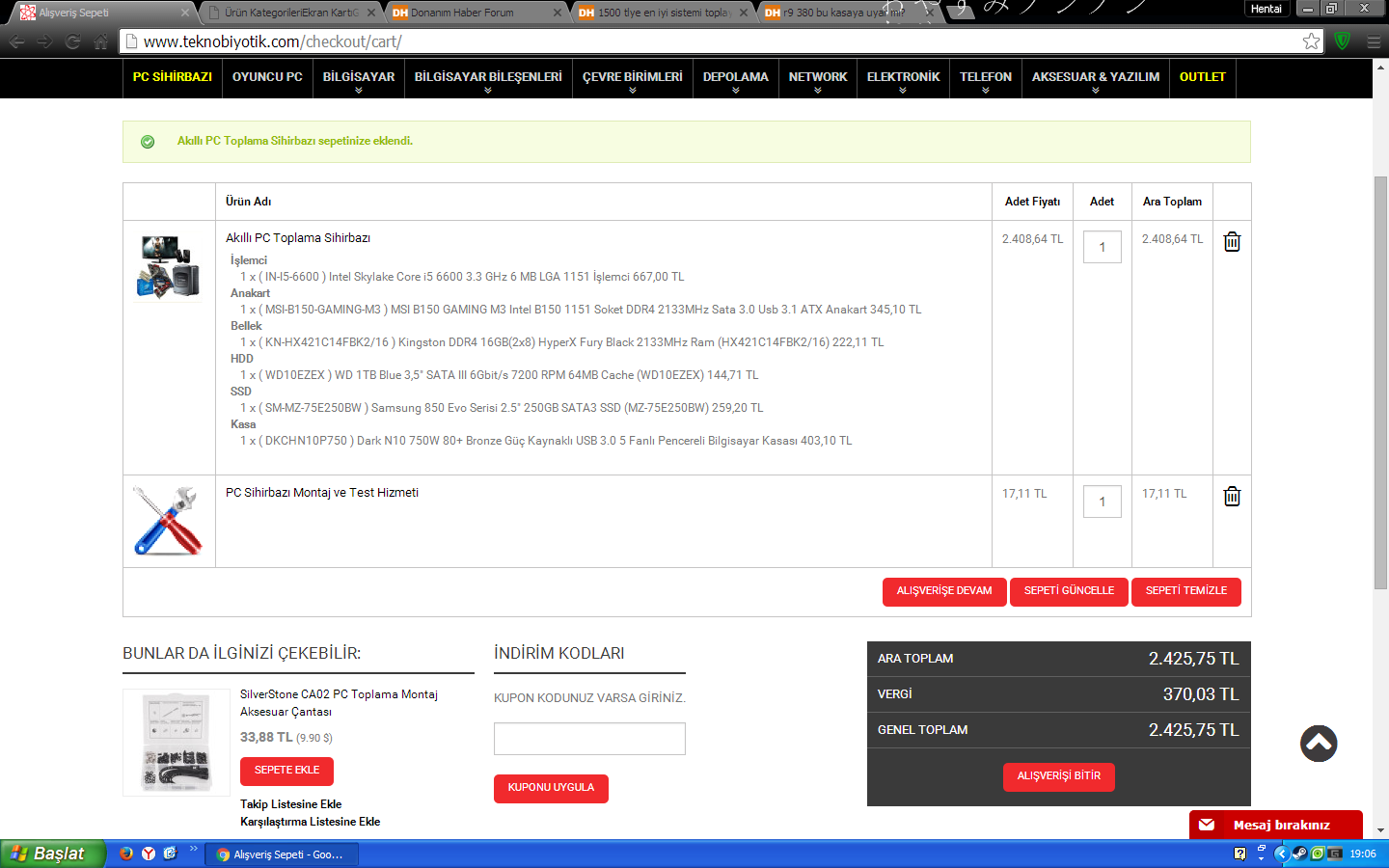1389x868 pixels.
Task: Click SEPETİ TEMİZLE button
Action: [1186, 591]
